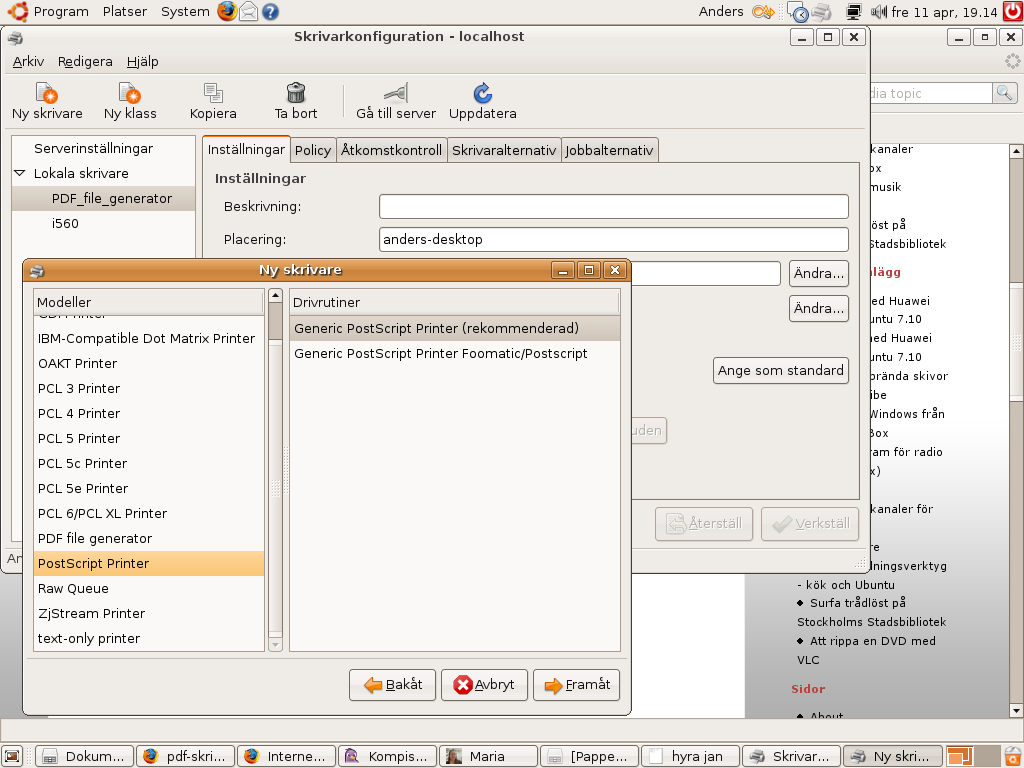This screenshot has width=1024, height=768.
Task: Select Generic PostScript Printer (rekommenderad) driver
Action: (455, 328)
